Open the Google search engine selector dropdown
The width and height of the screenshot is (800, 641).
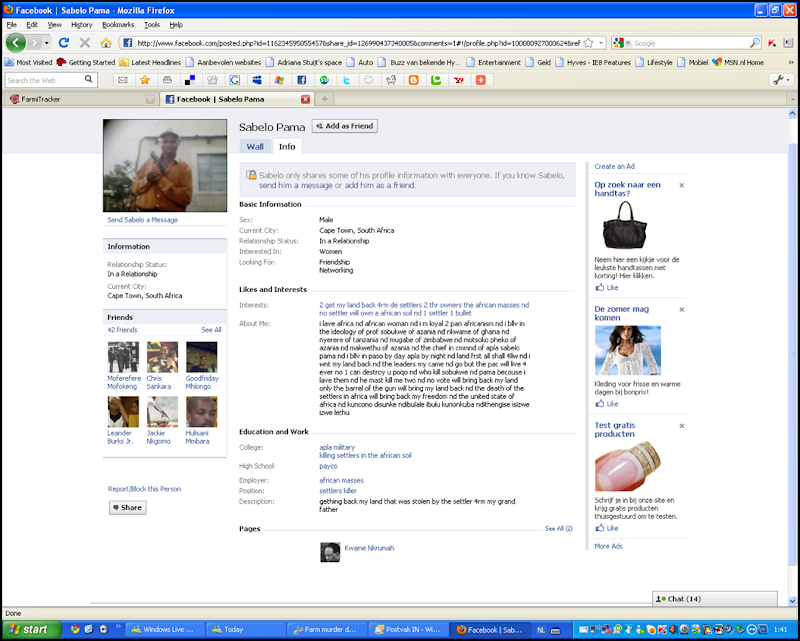620,43
